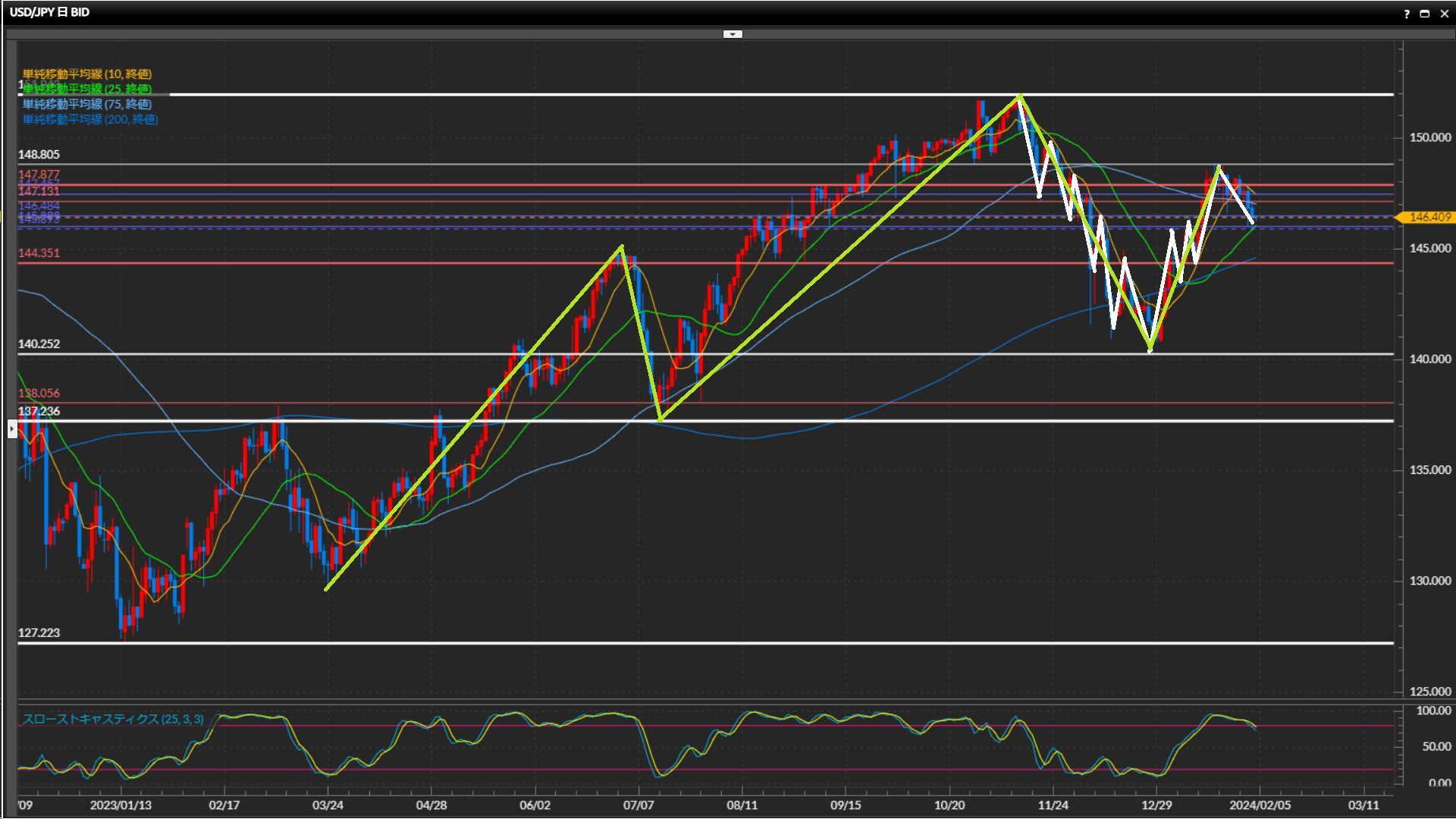Select the 148.805 horizontal line label
This screenshot has width=1456, height=819.
pos(39,155)
